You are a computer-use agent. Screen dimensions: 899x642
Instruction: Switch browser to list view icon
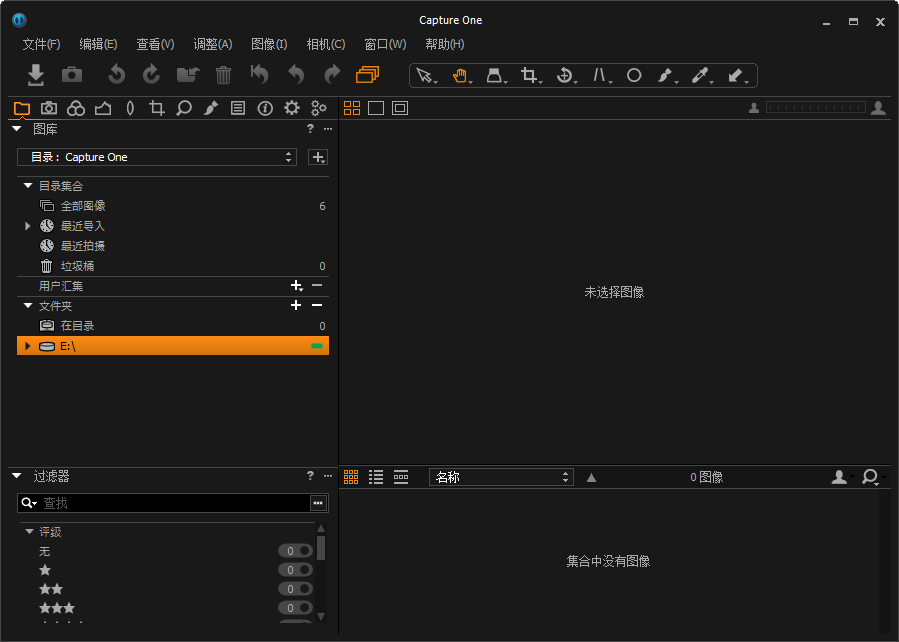click(x=376, y=477)
